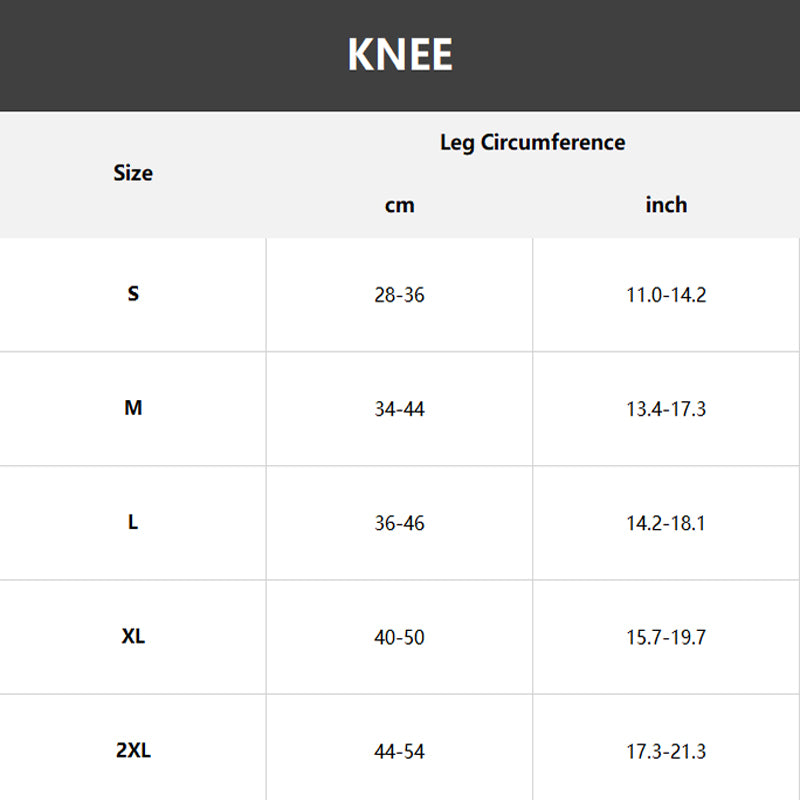Click the 13.4-17.3 inch cell
800x800 pixels.
click(x=666, y=409)
